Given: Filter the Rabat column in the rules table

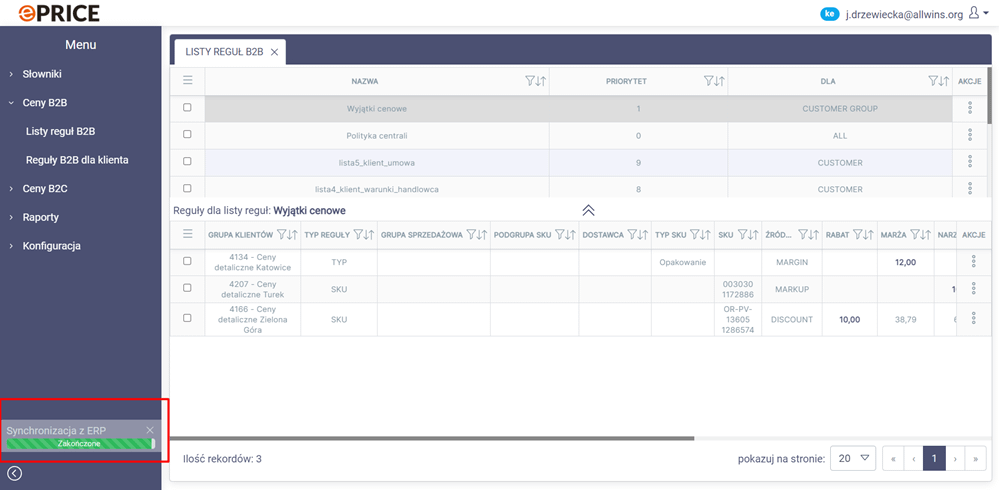Looking at the screenshot, I should (x=858, y=235).
